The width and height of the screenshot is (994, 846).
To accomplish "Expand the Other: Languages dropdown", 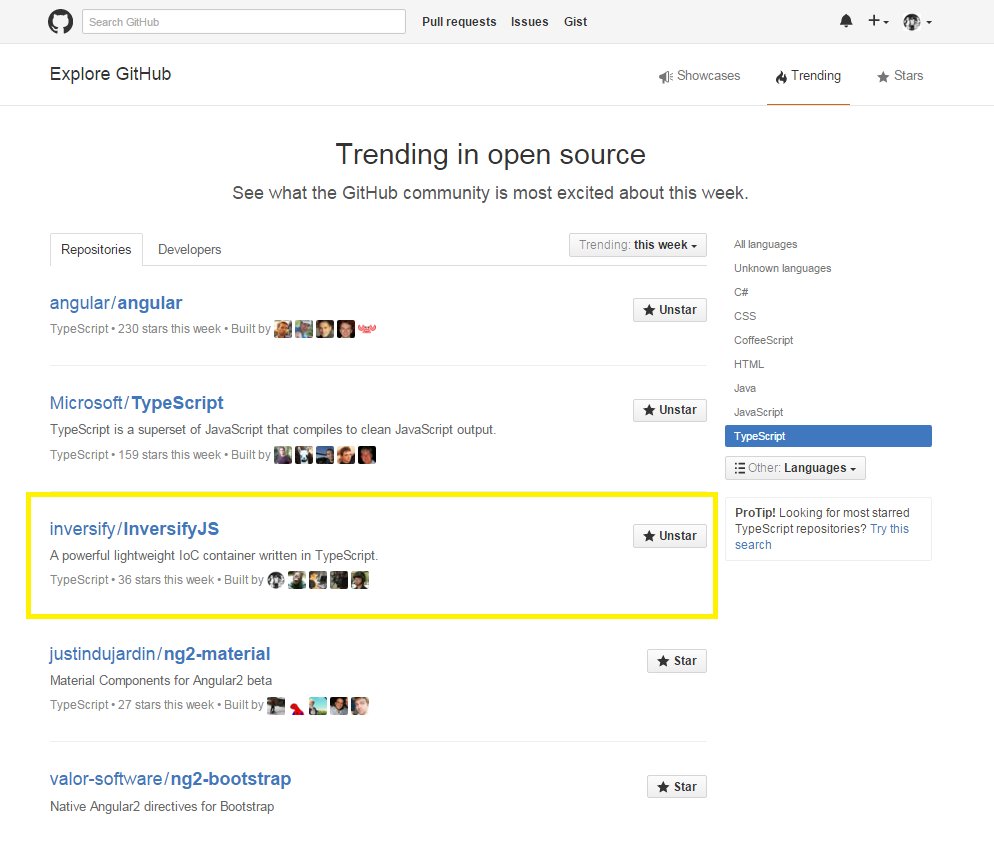I will coord(795,468).
